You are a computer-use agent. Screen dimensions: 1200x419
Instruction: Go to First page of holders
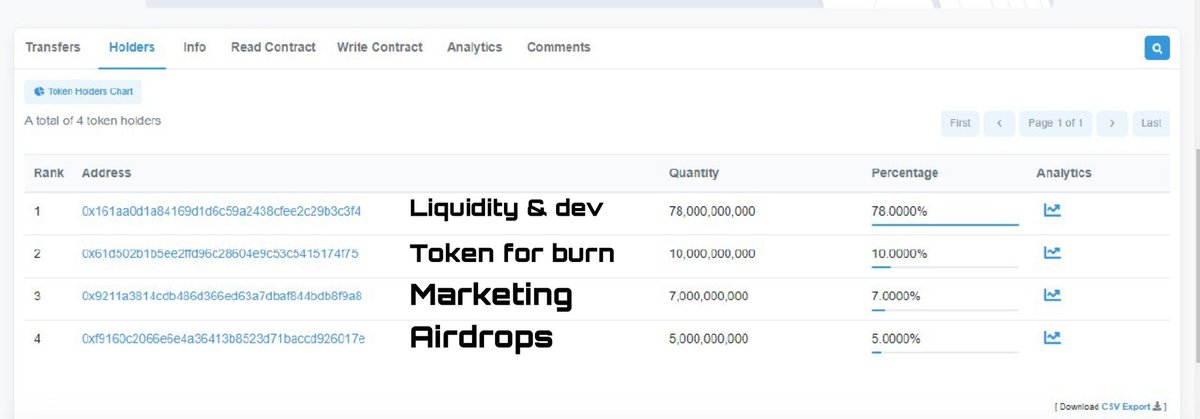(960, 123)
